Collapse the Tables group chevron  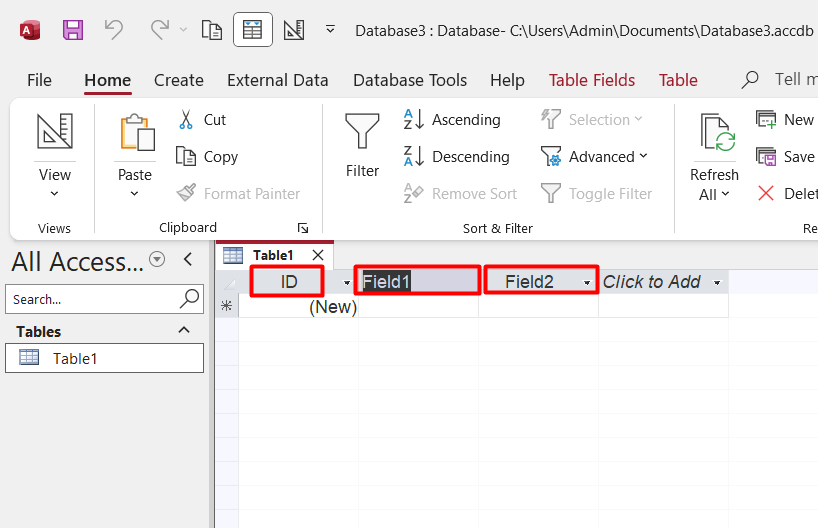tap(184, 330)
